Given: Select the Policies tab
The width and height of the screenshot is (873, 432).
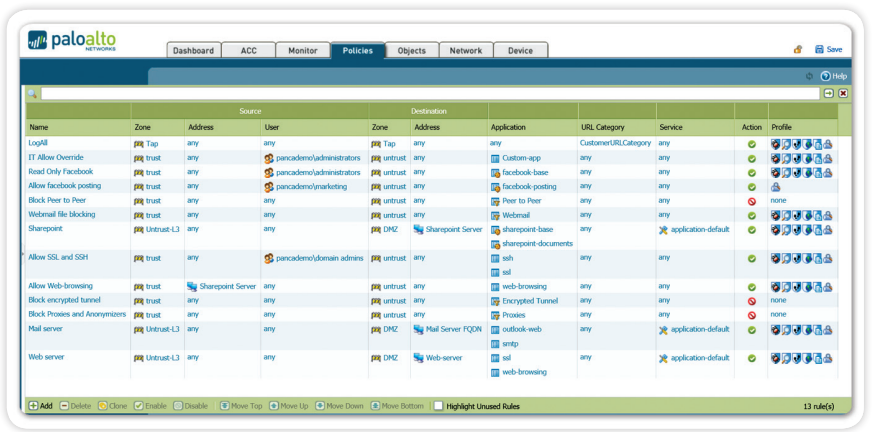Looking at the screenshot, I should (x=357, y=50).
